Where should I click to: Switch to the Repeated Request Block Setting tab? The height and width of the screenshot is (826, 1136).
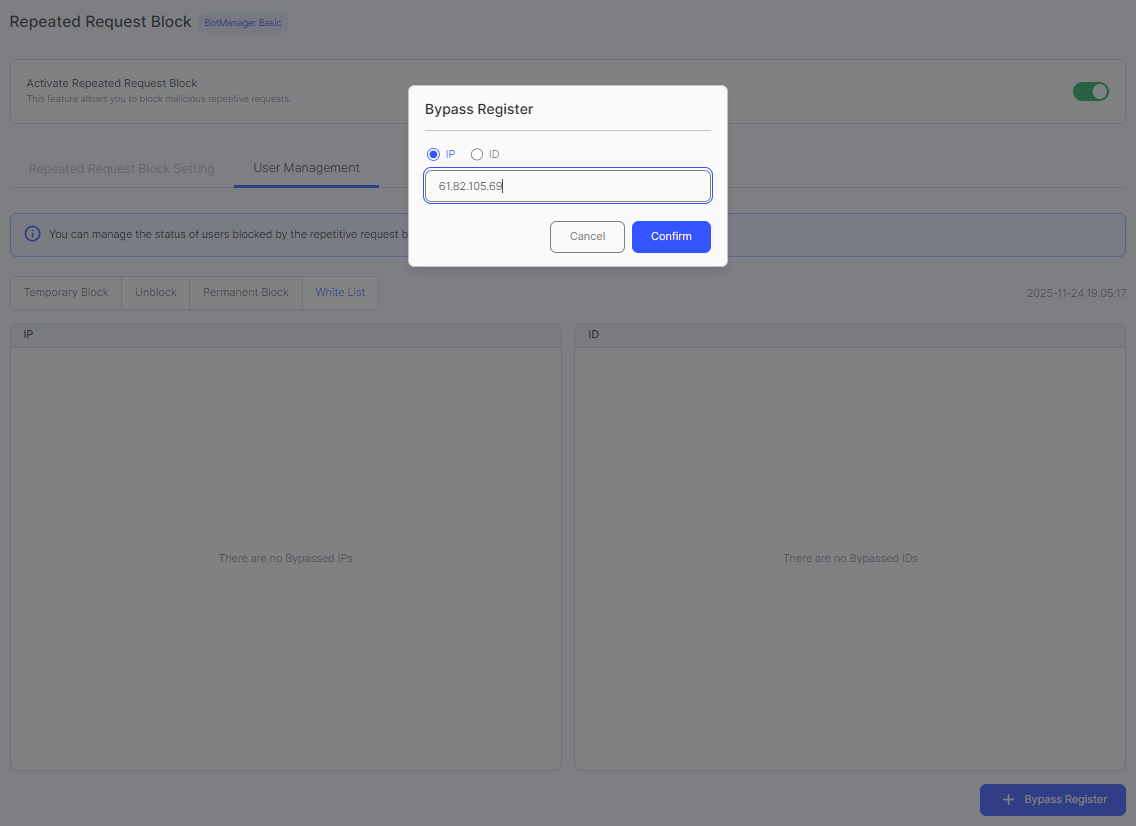[x=121, y=168]
